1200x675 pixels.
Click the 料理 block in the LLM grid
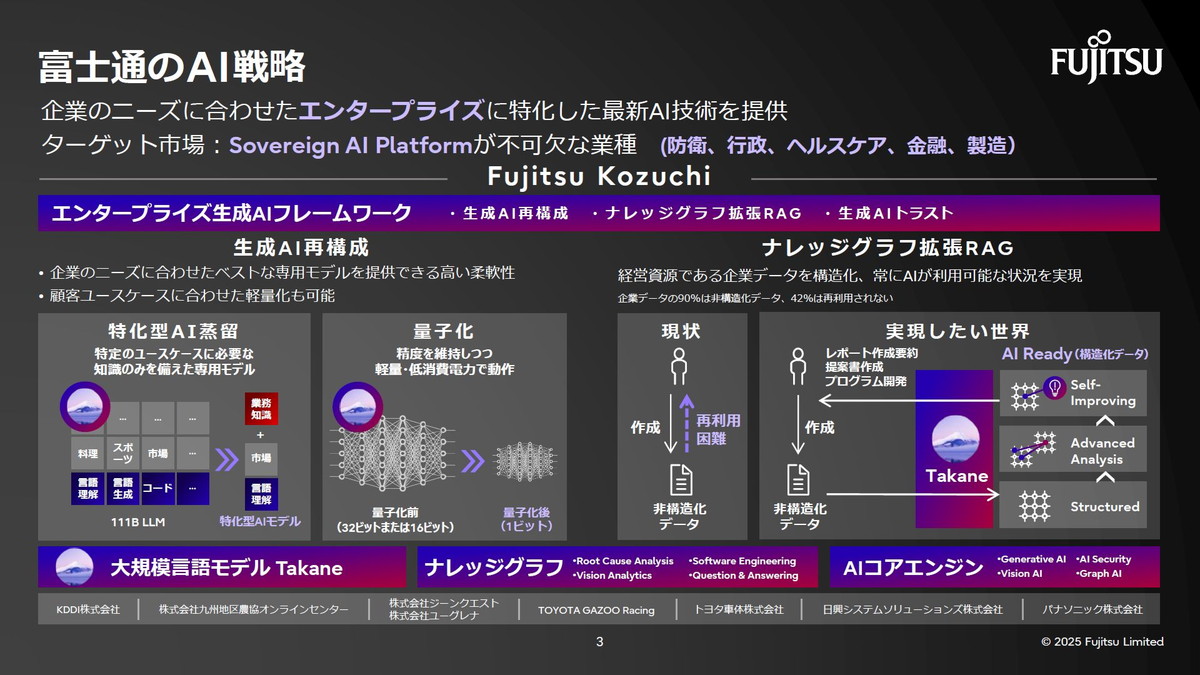tap(87, 453)
